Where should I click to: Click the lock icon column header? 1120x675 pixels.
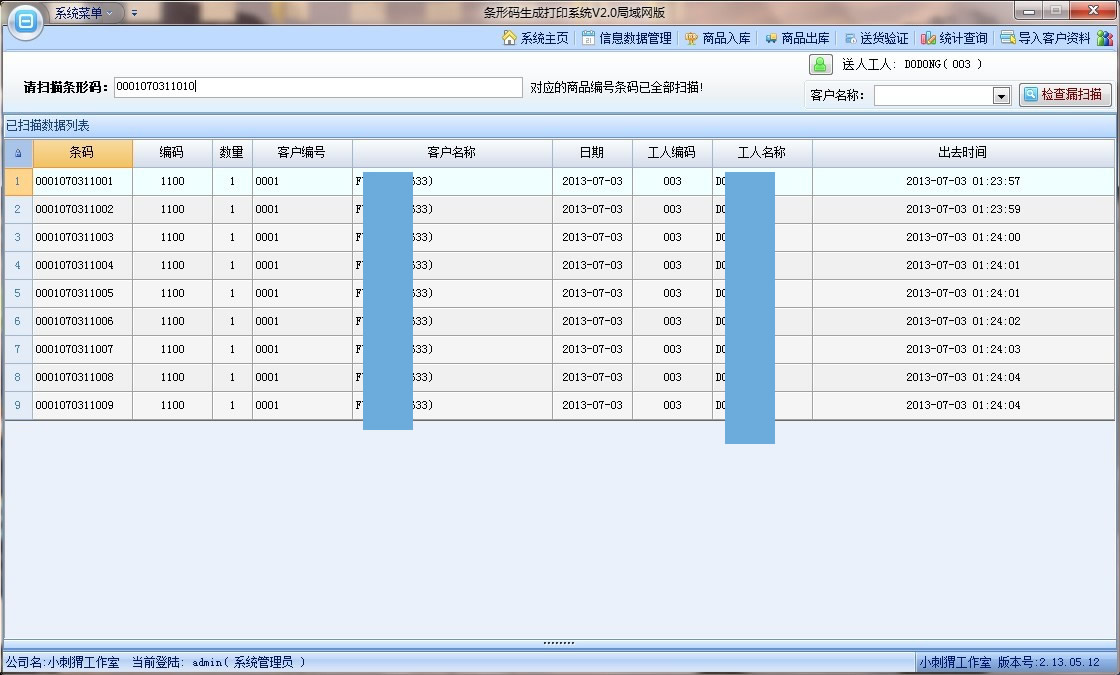pos(18,153)
